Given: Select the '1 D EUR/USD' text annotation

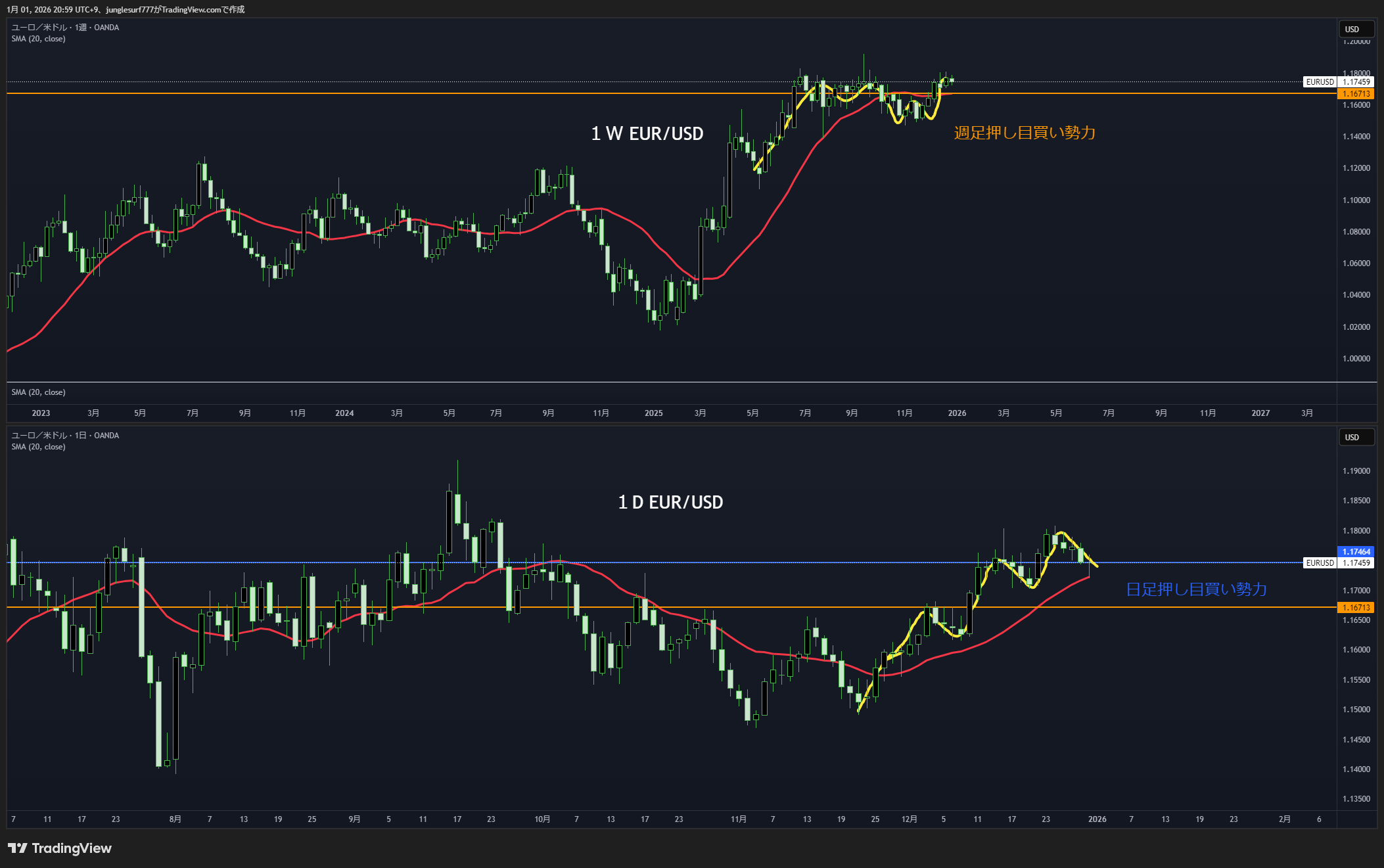Looking at the screenshot, I should point(670,503).
